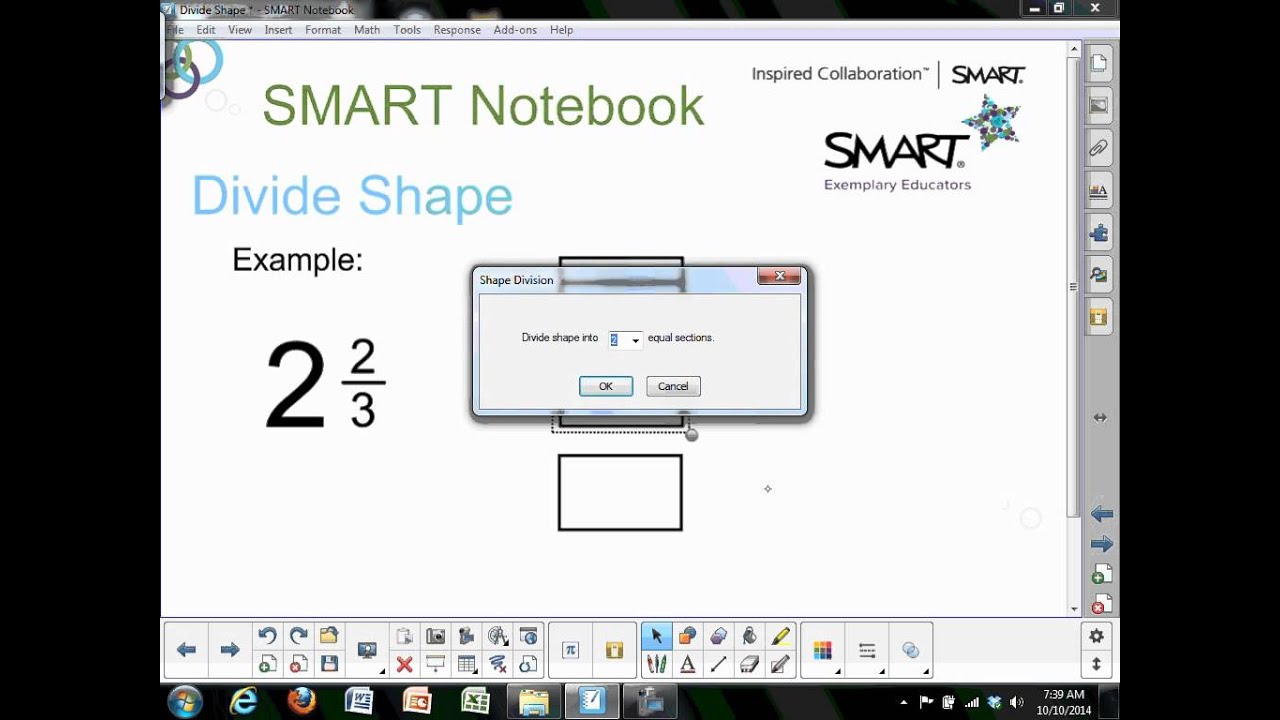Click the Open File folder icon

(x=329, y=636)
